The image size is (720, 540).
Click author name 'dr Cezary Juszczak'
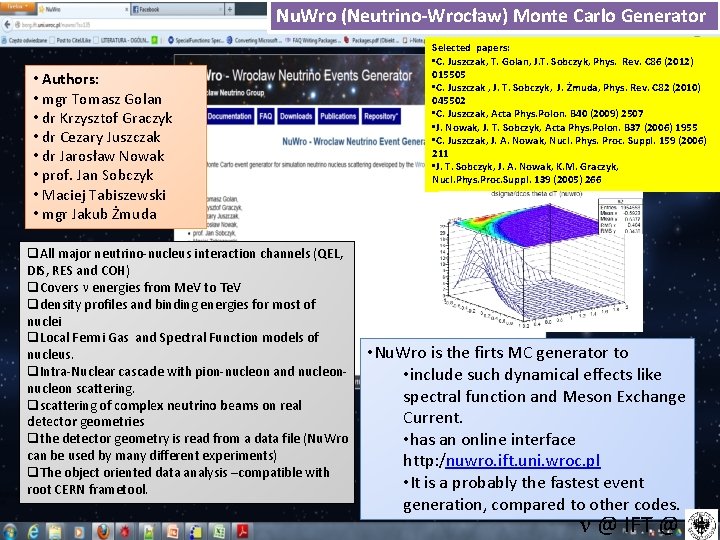101,137
